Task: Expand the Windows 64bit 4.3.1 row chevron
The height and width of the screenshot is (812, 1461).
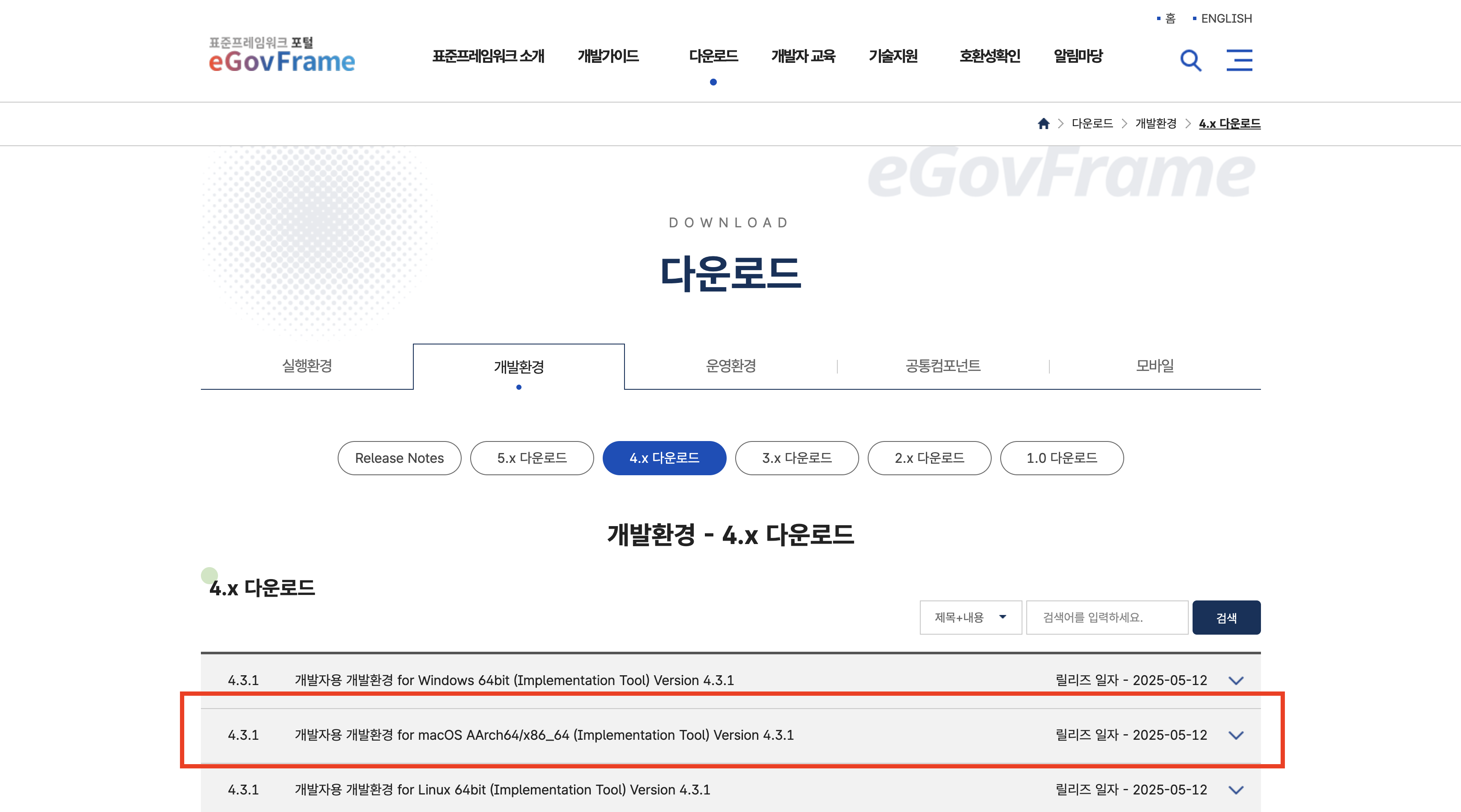Action: 1235,680
